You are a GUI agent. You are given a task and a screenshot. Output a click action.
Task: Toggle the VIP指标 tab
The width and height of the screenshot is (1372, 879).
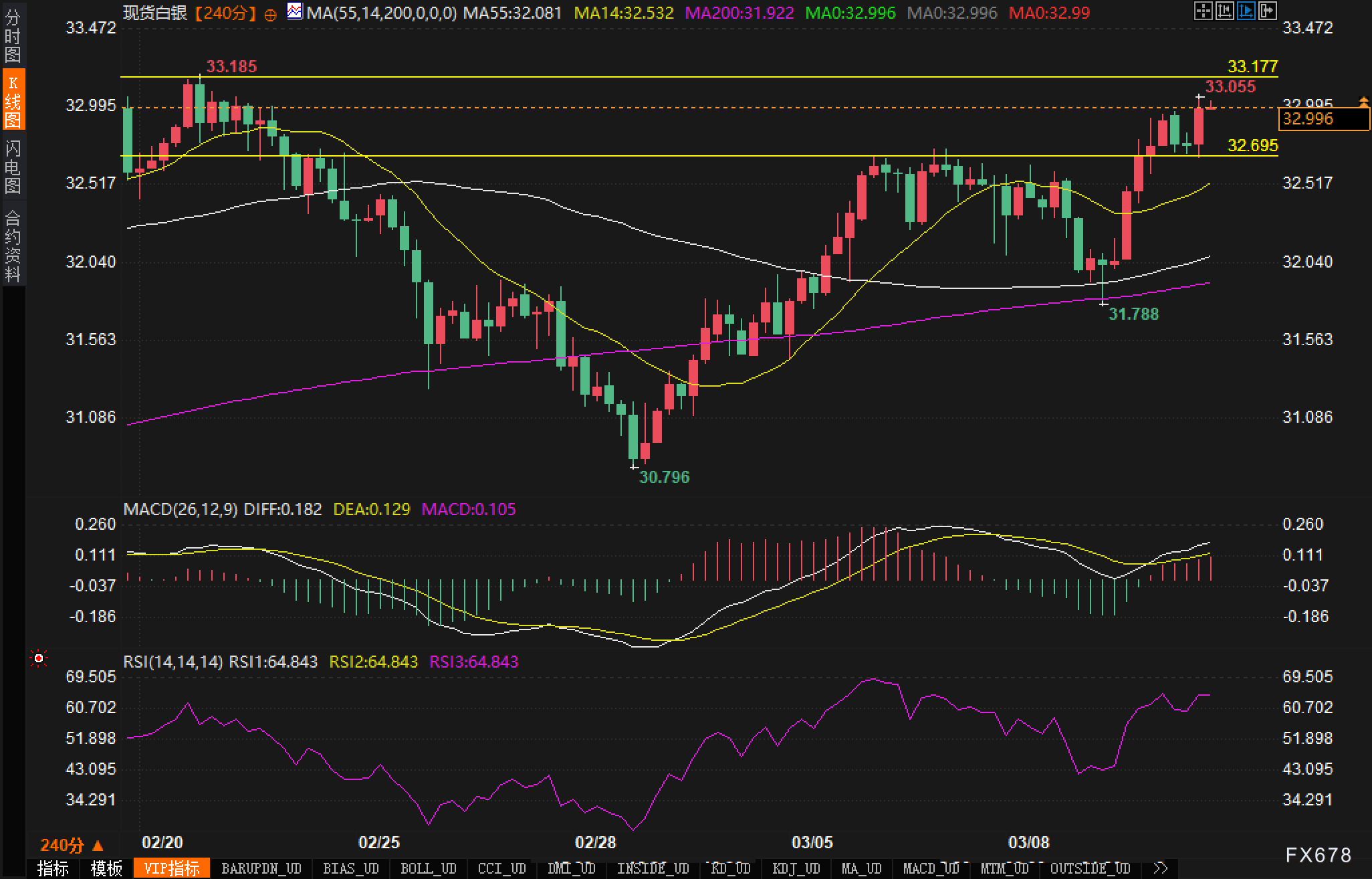[x=172, y=868]
